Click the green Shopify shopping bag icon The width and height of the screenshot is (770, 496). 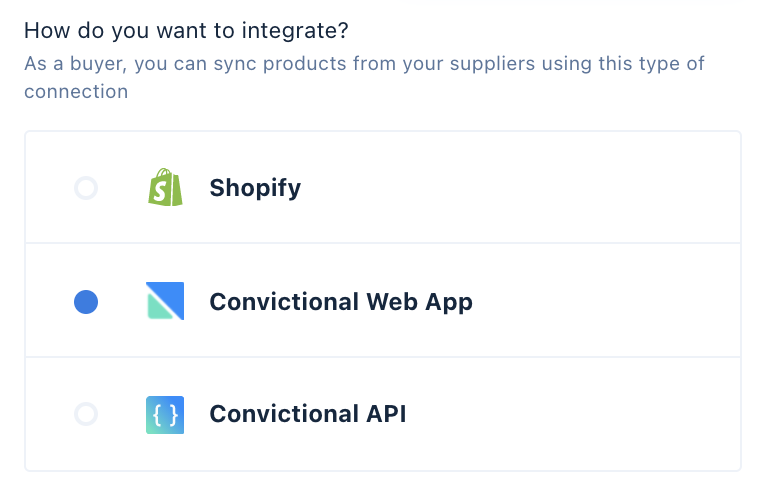tap(165, 187)
